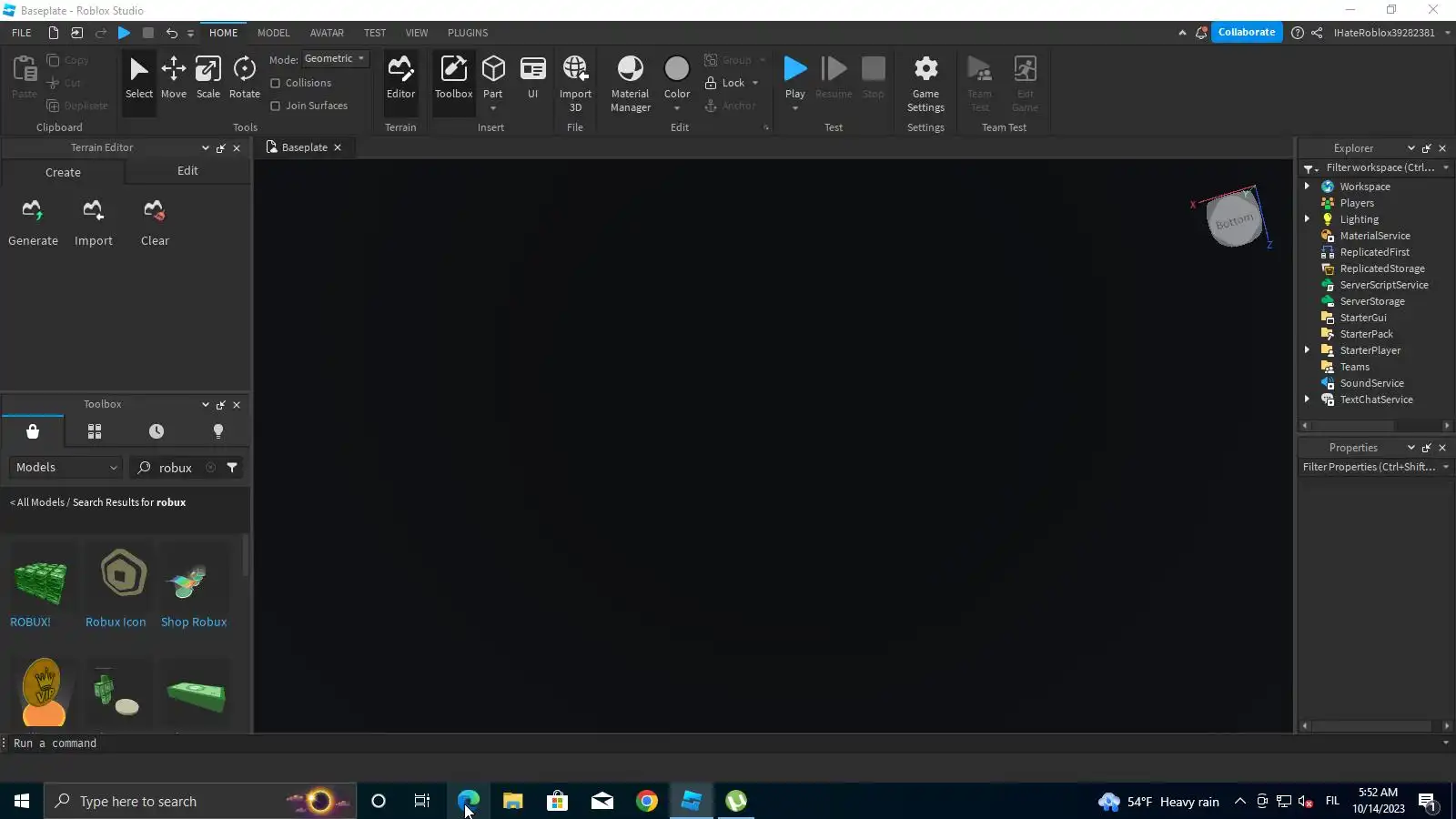Pick the part Color swatch
Image resolution: width=1456 pixels, height=819 pixels.
(677, 69)
